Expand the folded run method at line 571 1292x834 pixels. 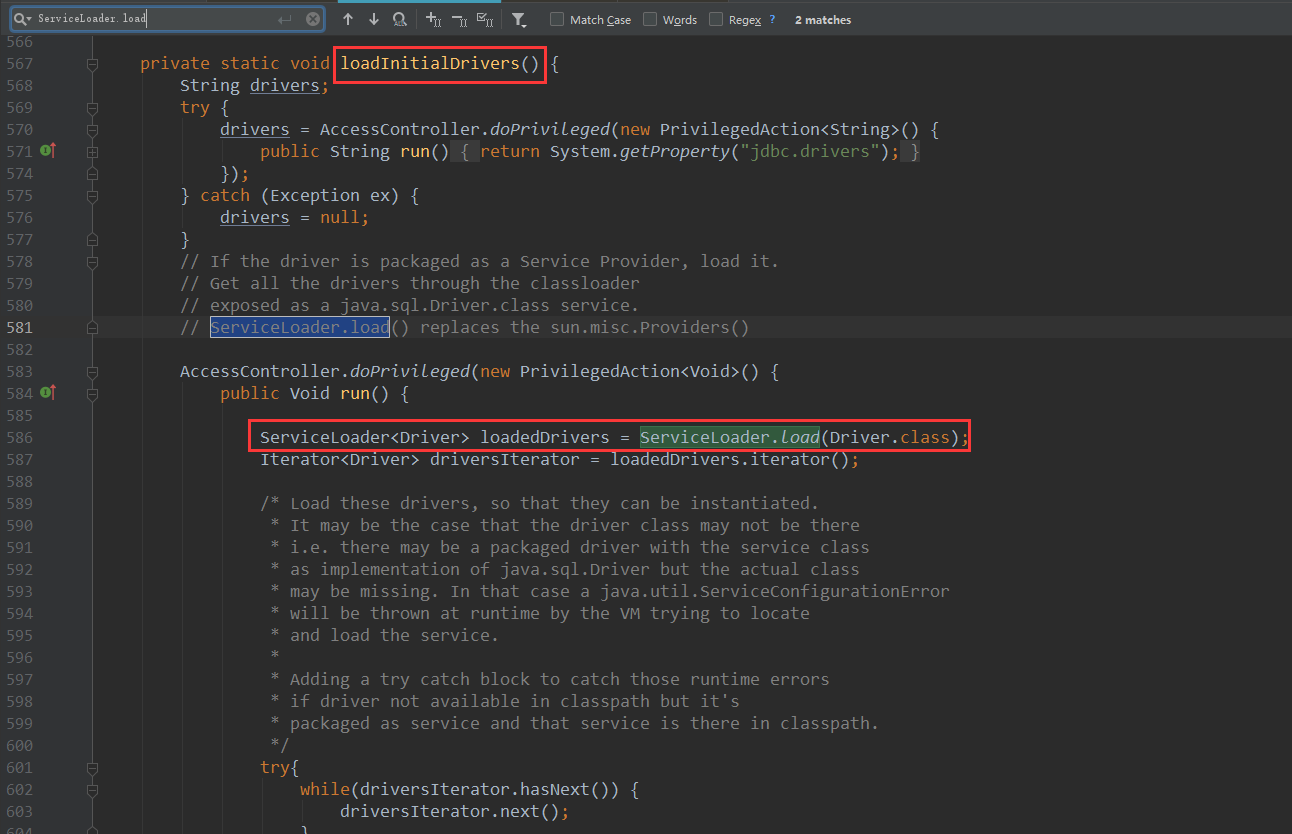[x=92, y=151]
